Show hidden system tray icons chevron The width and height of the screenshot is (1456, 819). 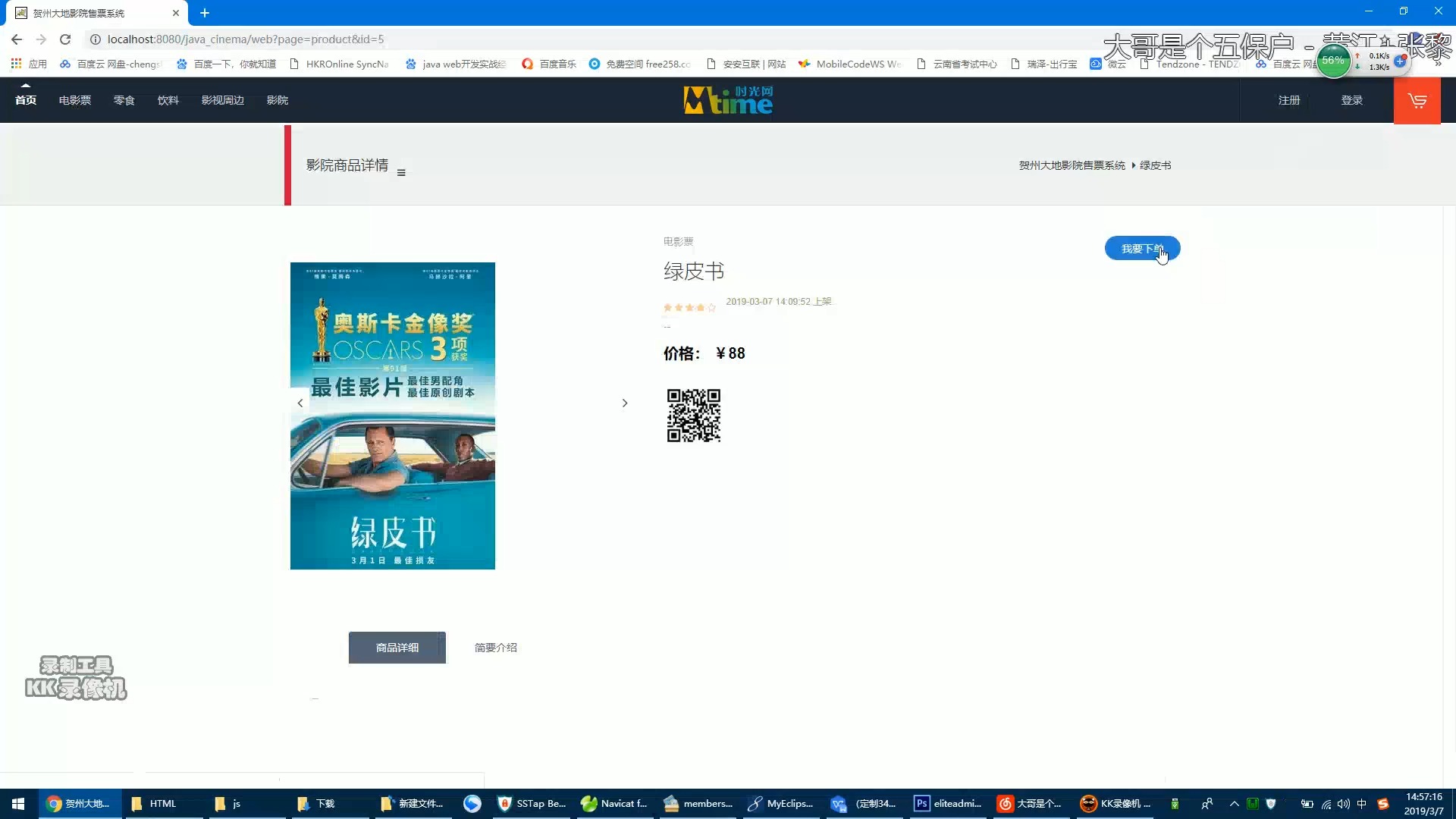[x=1234, y=804]
